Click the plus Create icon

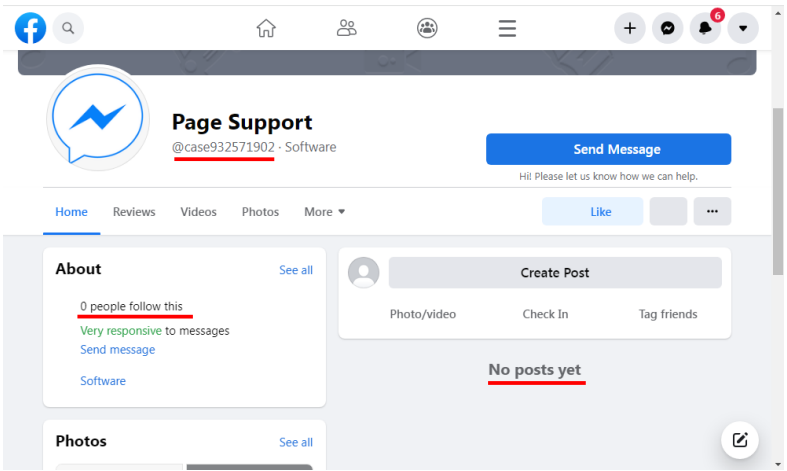[629, 29]
